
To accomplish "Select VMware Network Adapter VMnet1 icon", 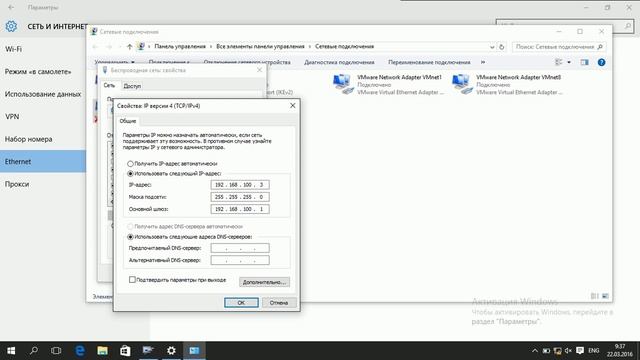I will pos(342,84).
